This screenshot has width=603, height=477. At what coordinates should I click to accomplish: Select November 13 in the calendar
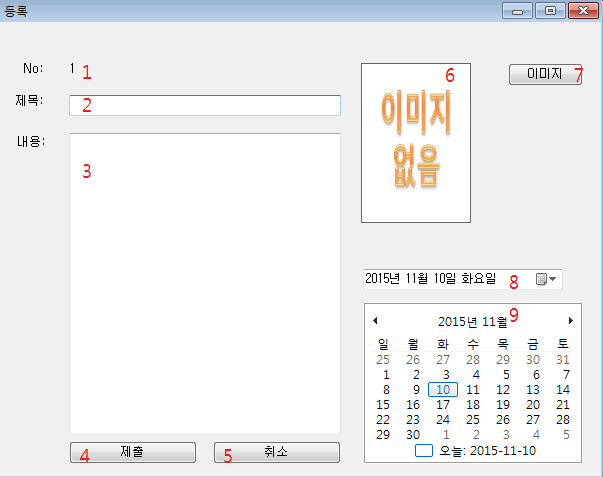pyautogui.click(x=533, y=389)
